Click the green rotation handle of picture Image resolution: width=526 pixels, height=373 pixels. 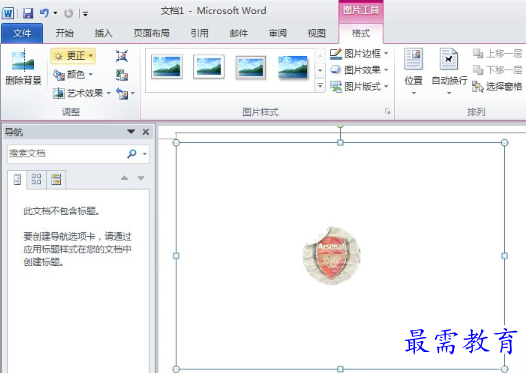point(340,125)
